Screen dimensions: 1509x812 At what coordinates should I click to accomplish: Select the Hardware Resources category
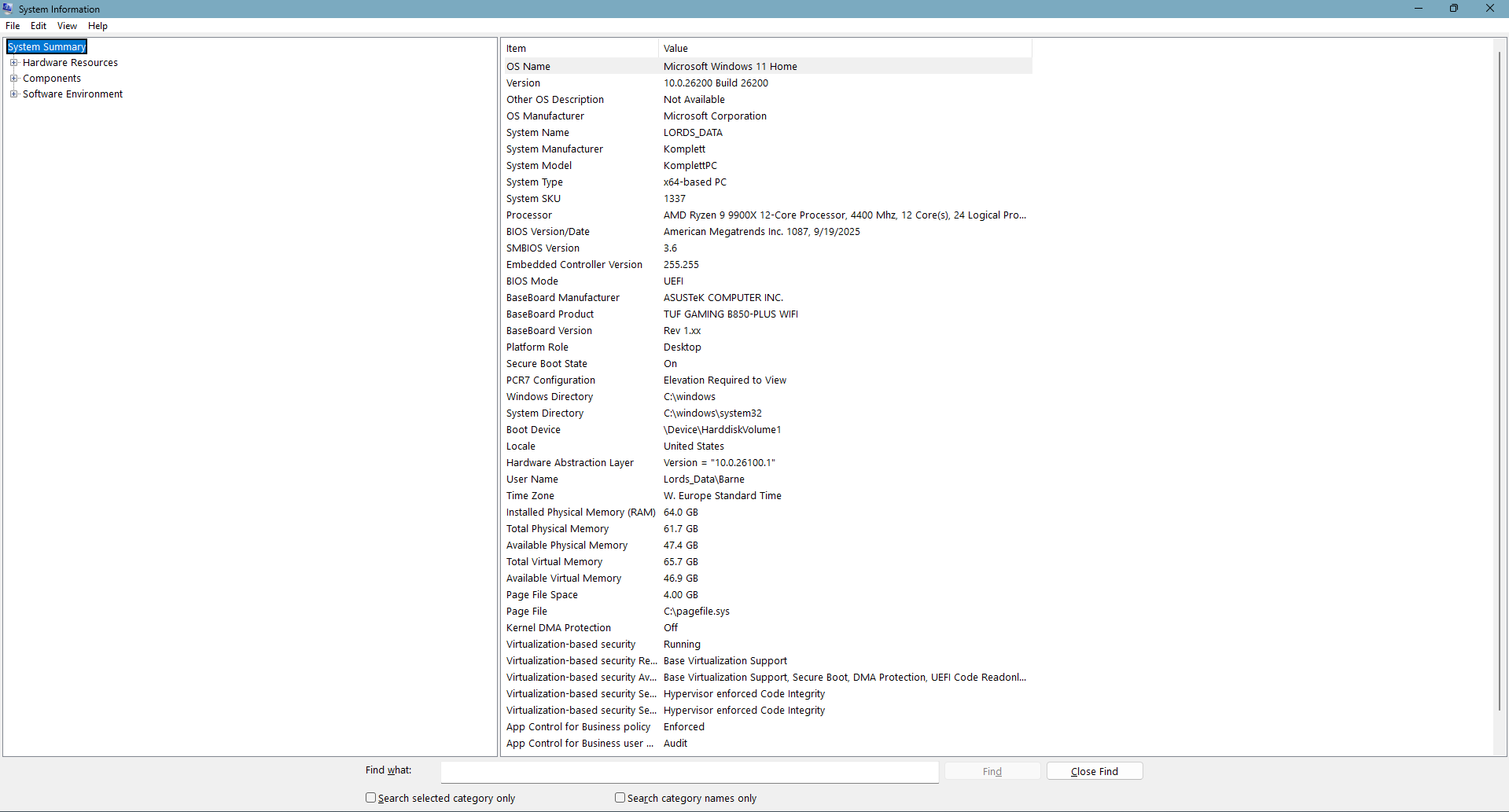70,63
